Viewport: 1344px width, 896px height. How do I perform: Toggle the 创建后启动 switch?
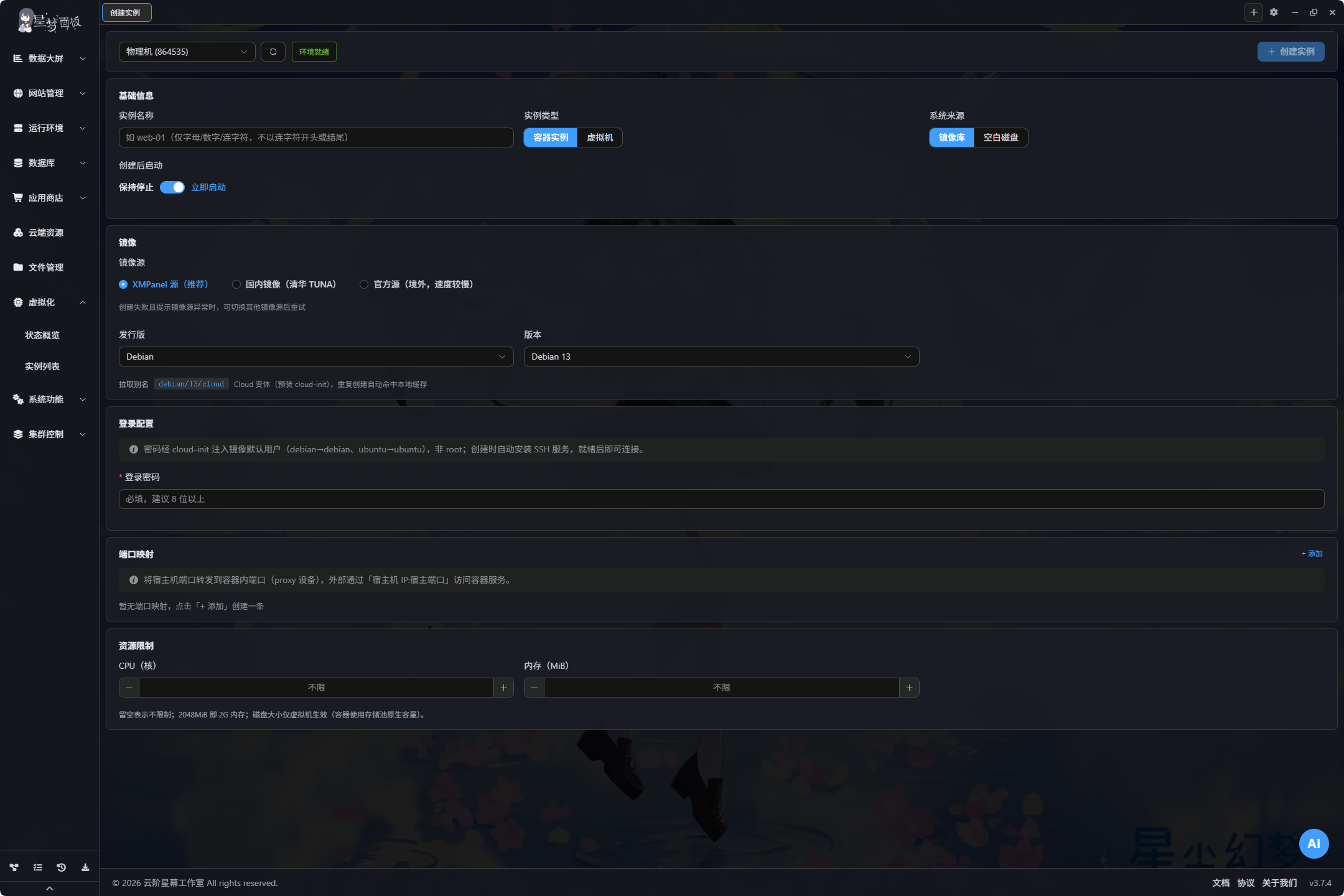(172, 187)
